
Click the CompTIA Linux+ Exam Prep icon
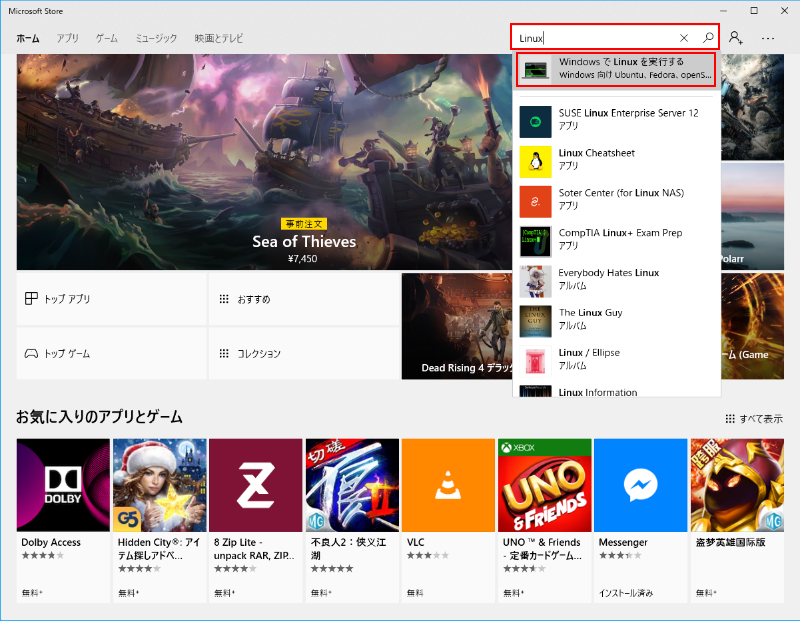point(535,241)
